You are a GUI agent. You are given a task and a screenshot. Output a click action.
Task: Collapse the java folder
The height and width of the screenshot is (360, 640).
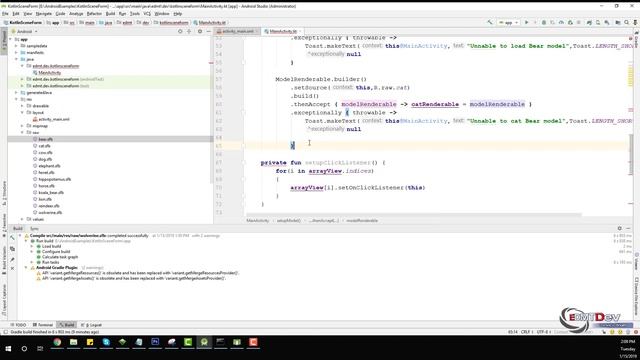(x=17, y=59)
